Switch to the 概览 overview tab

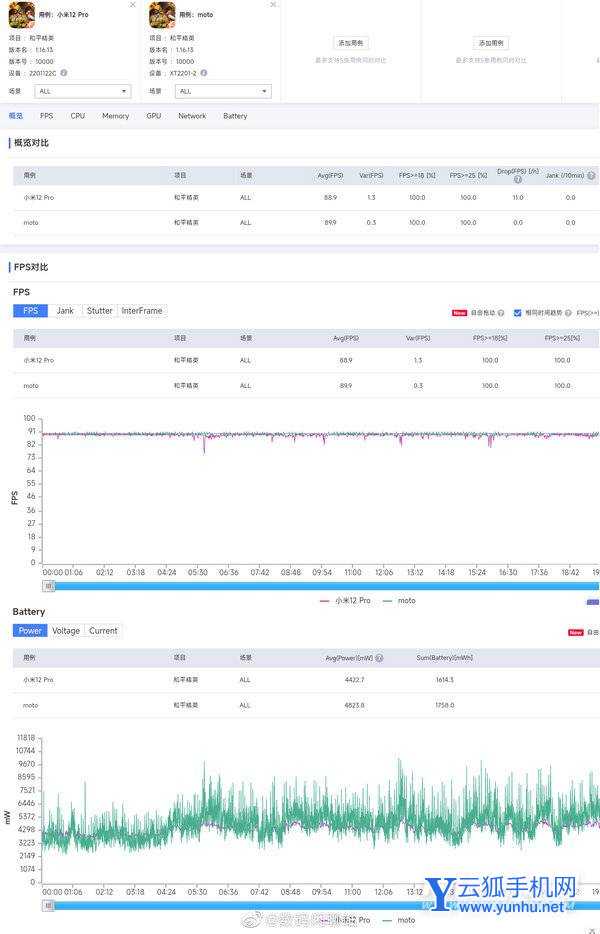(x=15, y=116)
